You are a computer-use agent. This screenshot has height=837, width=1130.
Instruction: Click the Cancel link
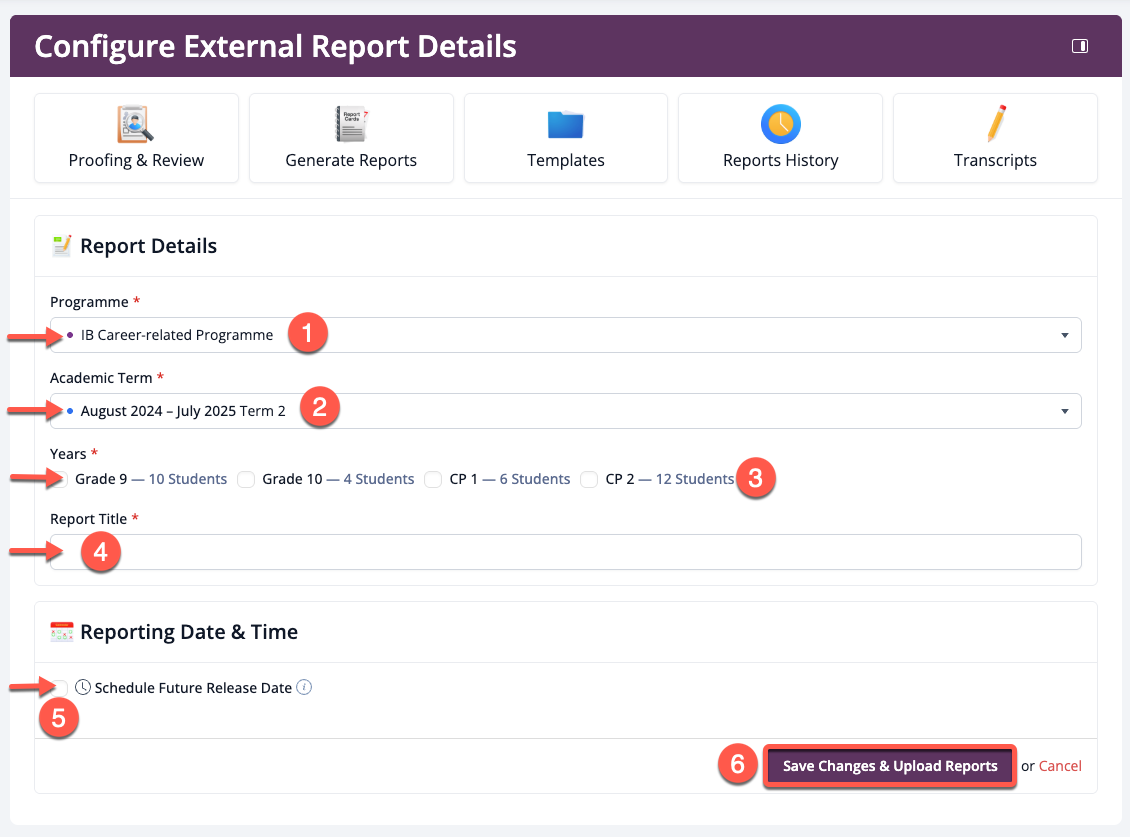point(1060,766)
